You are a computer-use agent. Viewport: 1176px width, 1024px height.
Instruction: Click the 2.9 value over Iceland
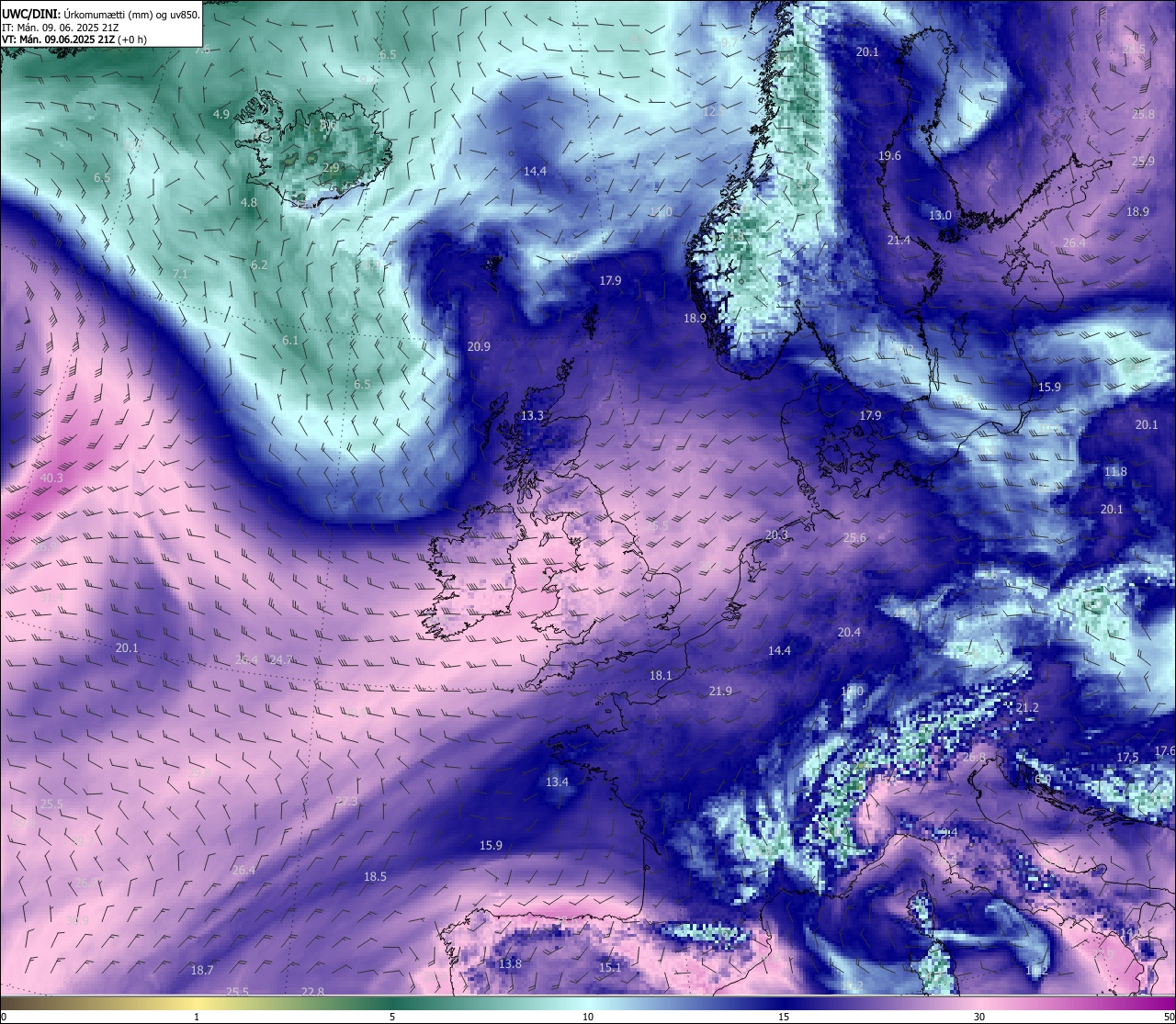tap(332, 168)
